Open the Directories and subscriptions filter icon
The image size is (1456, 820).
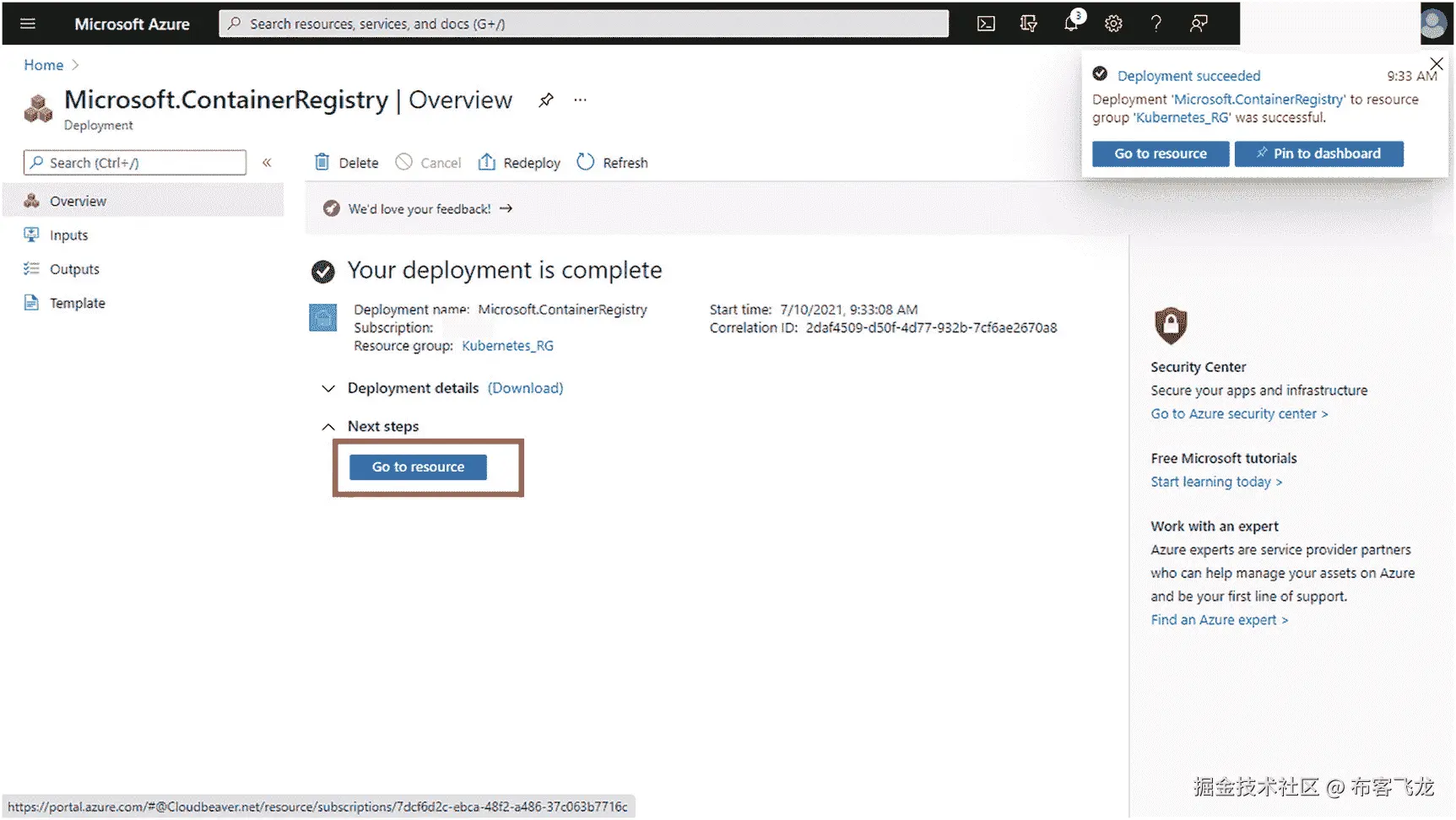[x=1028, y=24]
